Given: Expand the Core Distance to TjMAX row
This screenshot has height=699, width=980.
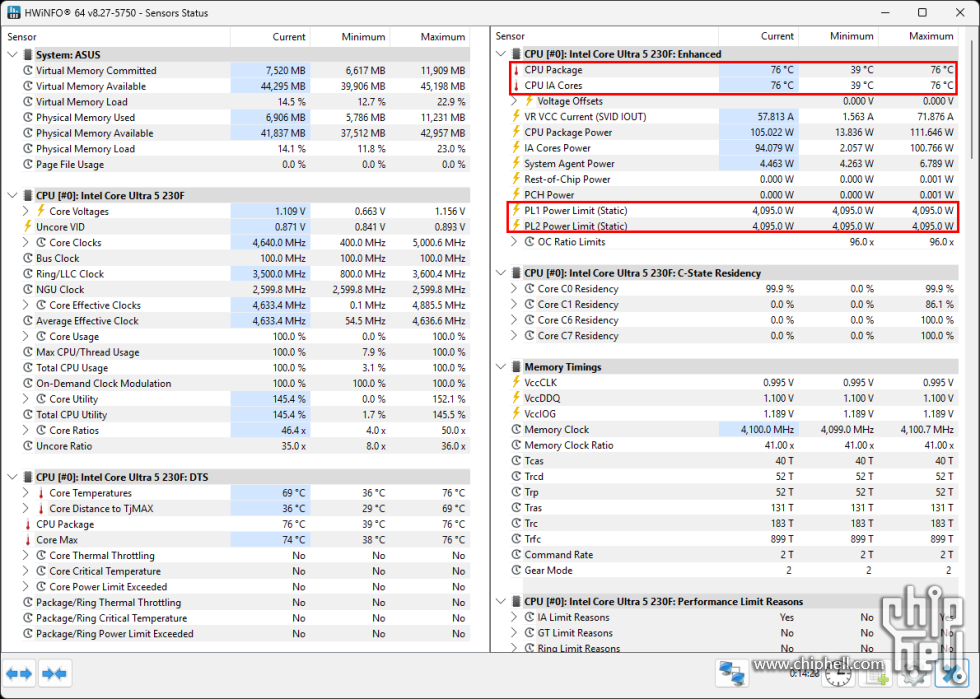Looking at the screenshot, I should click(26, 508).
